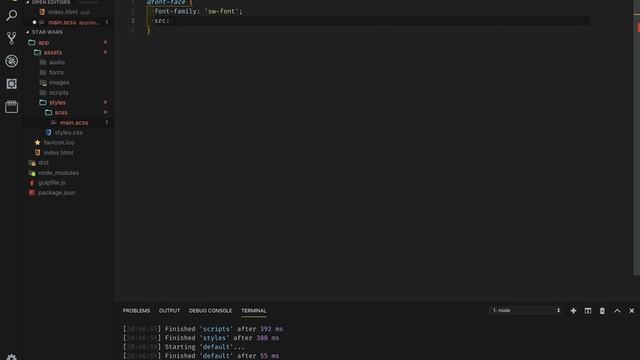The image size is (640, 360).
Task: Open the Extensions view icon
Action: 11,84
